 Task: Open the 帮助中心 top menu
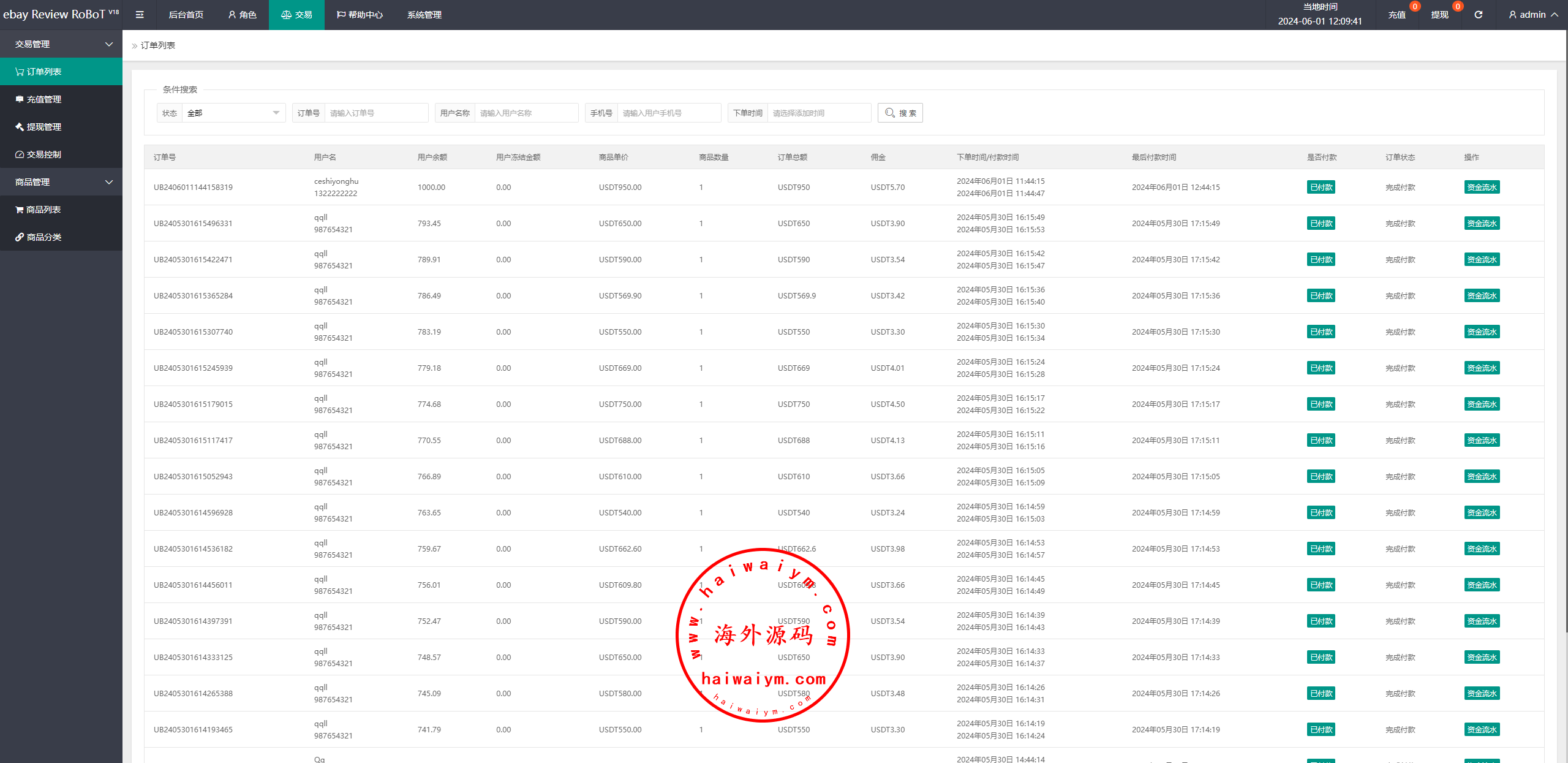click(x=360, y=15)
